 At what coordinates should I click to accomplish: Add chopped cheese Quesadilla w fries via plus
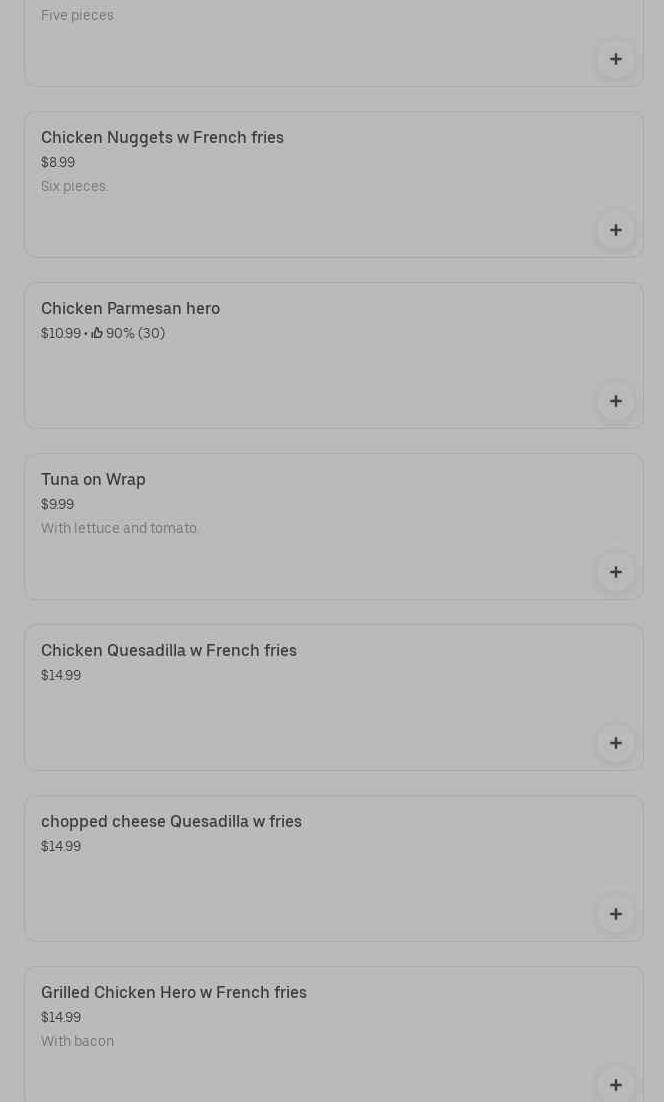coord(615,914)
